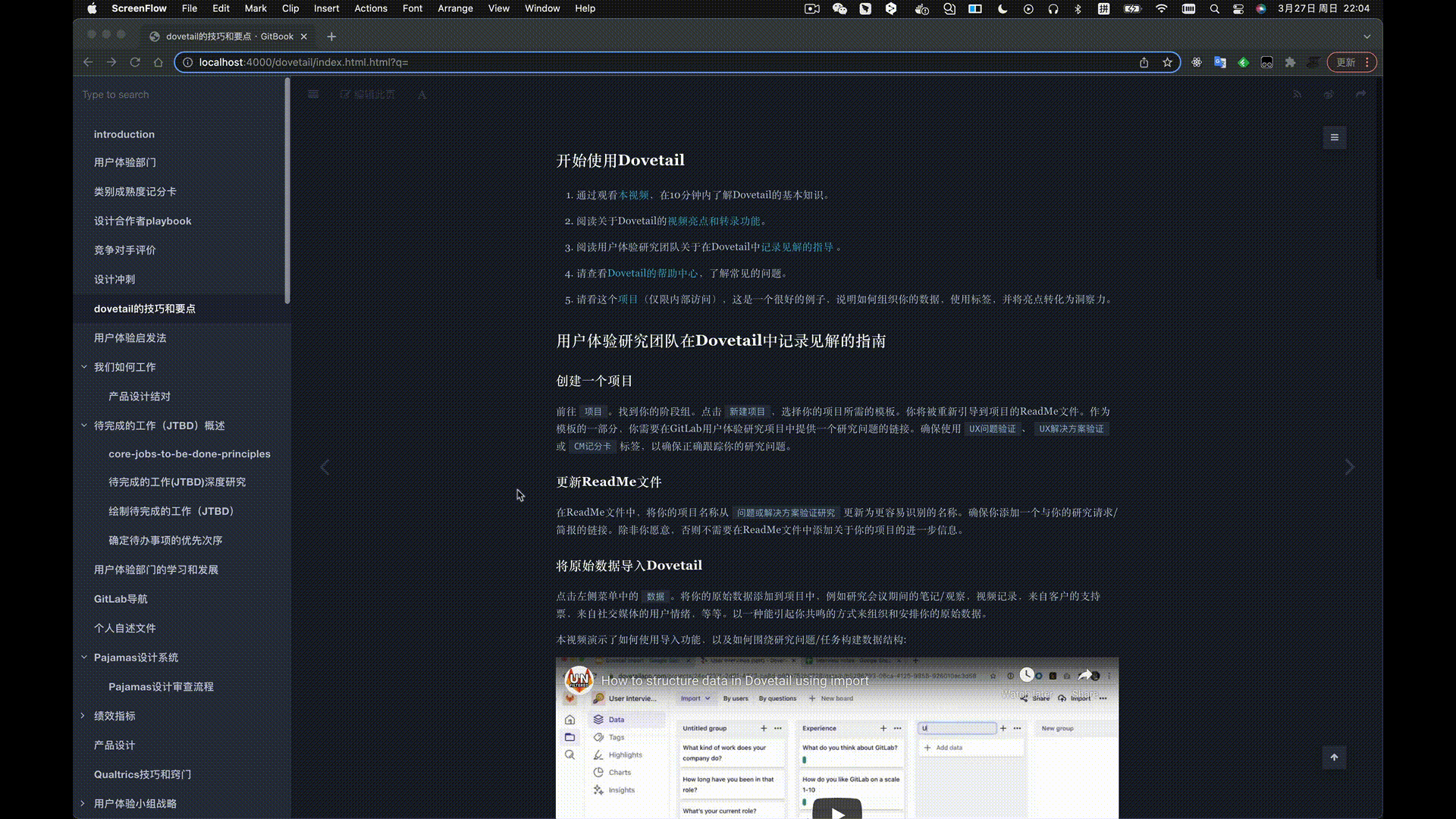1456x819 pixels.
Task: Click the browser home icon
Action: [x=158, y=62]
